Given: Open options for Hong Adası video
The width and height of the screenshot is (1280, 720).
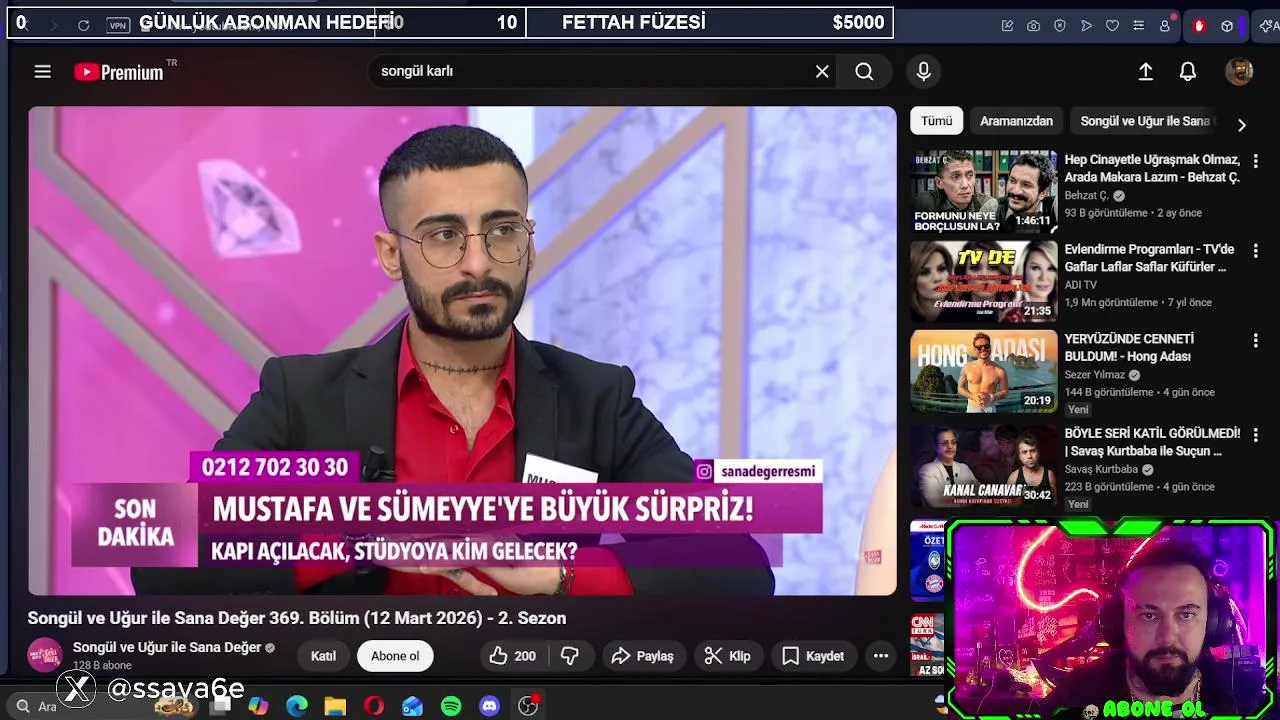Looking at the screenshot, I should click(1255, 340).
